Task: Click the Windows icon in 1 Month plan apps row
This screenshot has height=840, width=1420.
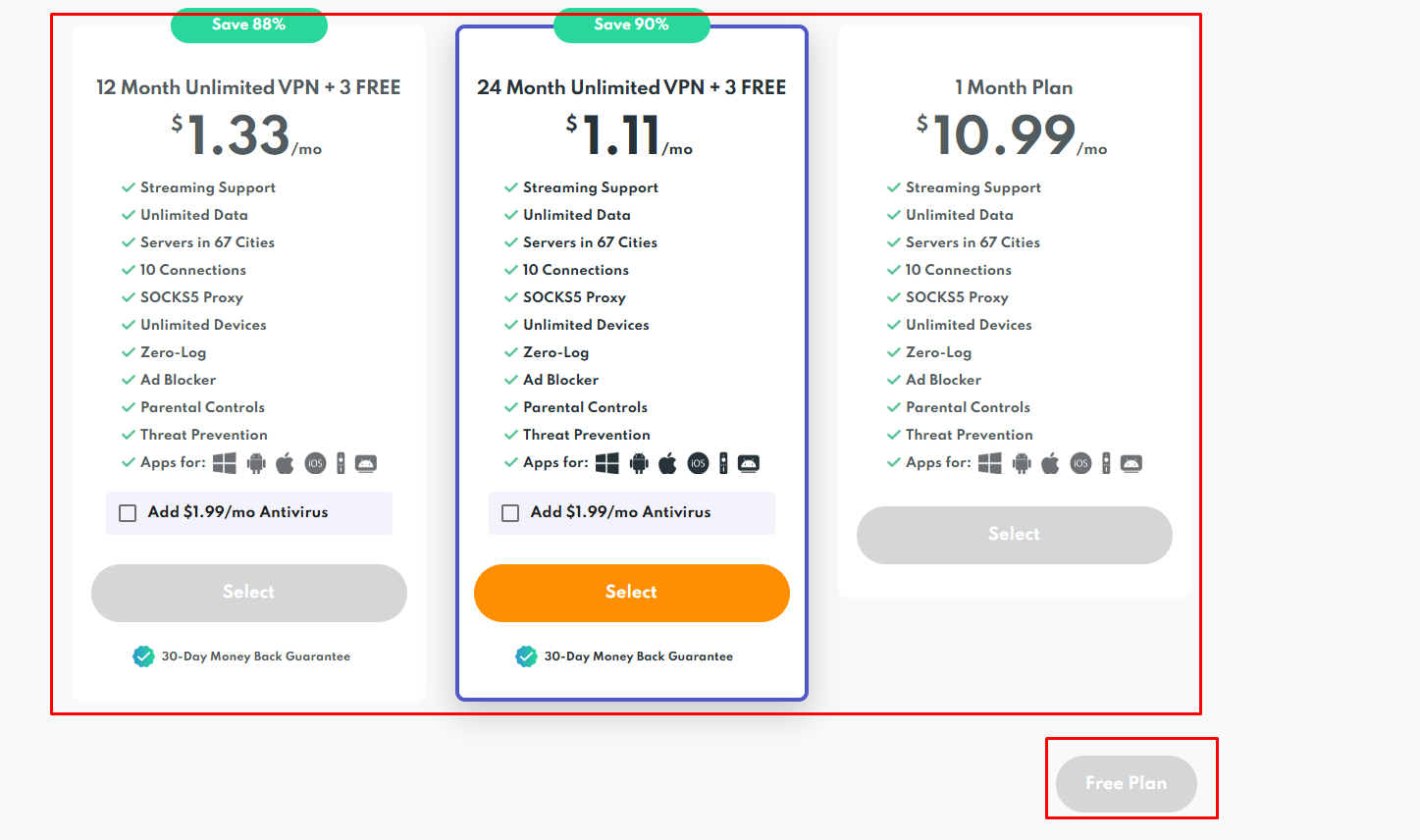Action: pos(990,462)
